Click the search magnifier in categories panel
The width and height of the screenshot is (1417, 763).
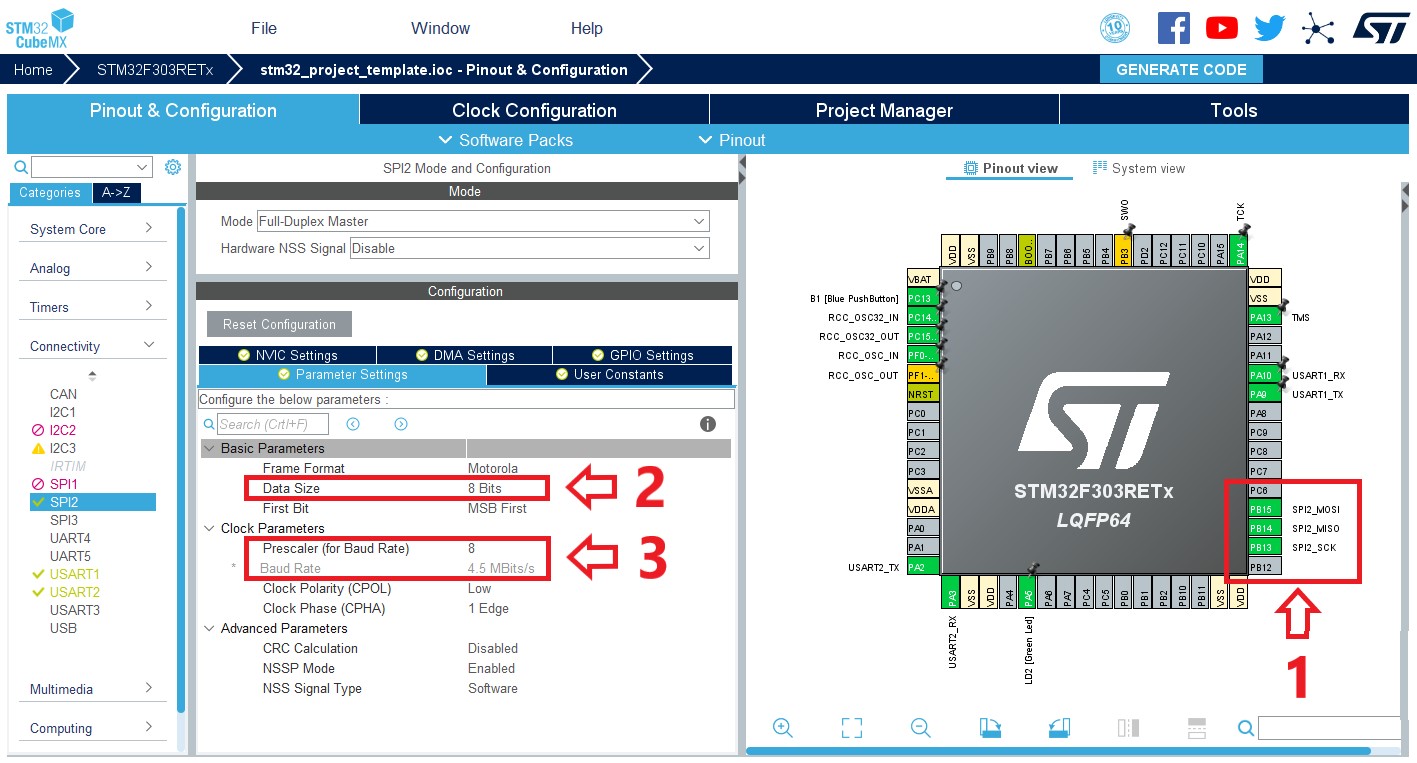[21, 167]
